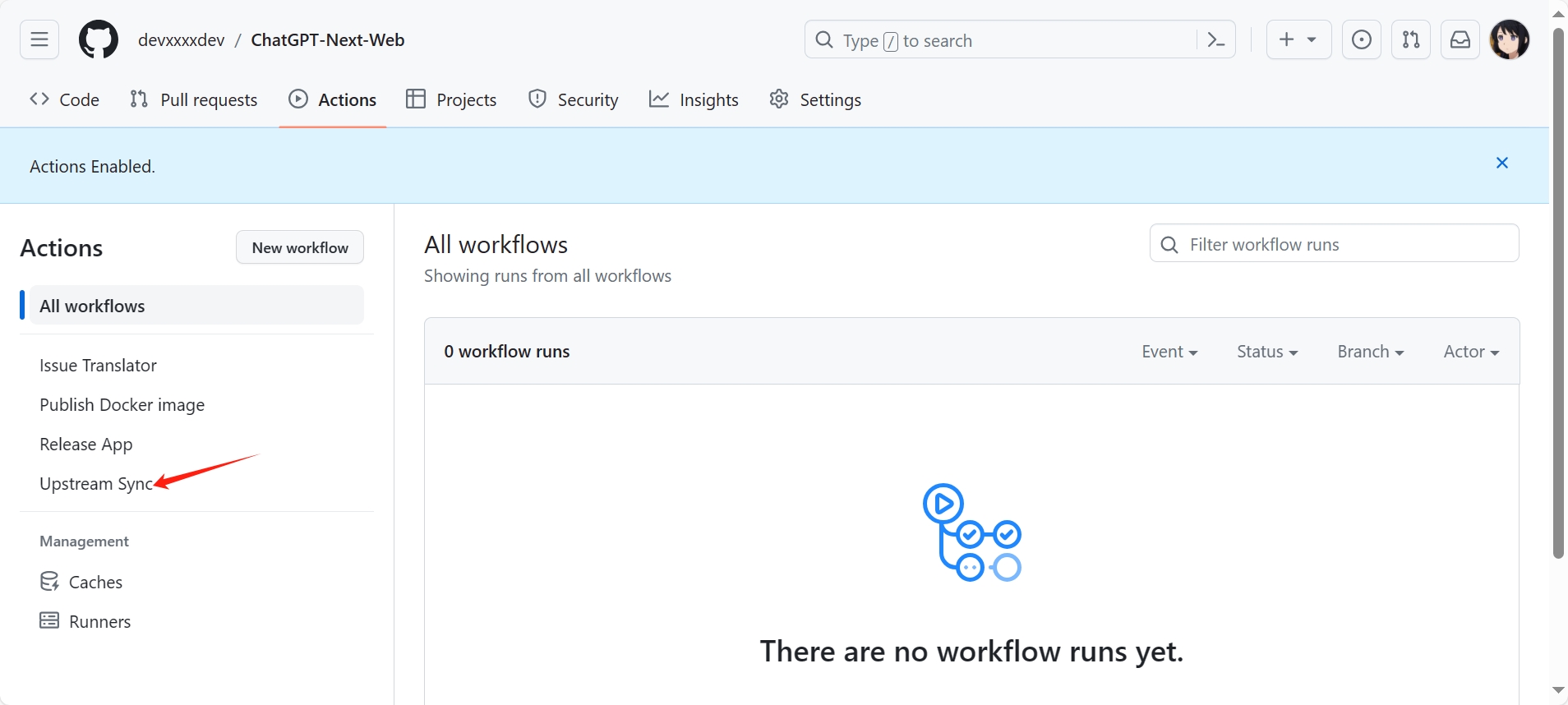Viewport: 1568px width, 705px height.
Task: Open Caches under Management
Action: point(81,582)
